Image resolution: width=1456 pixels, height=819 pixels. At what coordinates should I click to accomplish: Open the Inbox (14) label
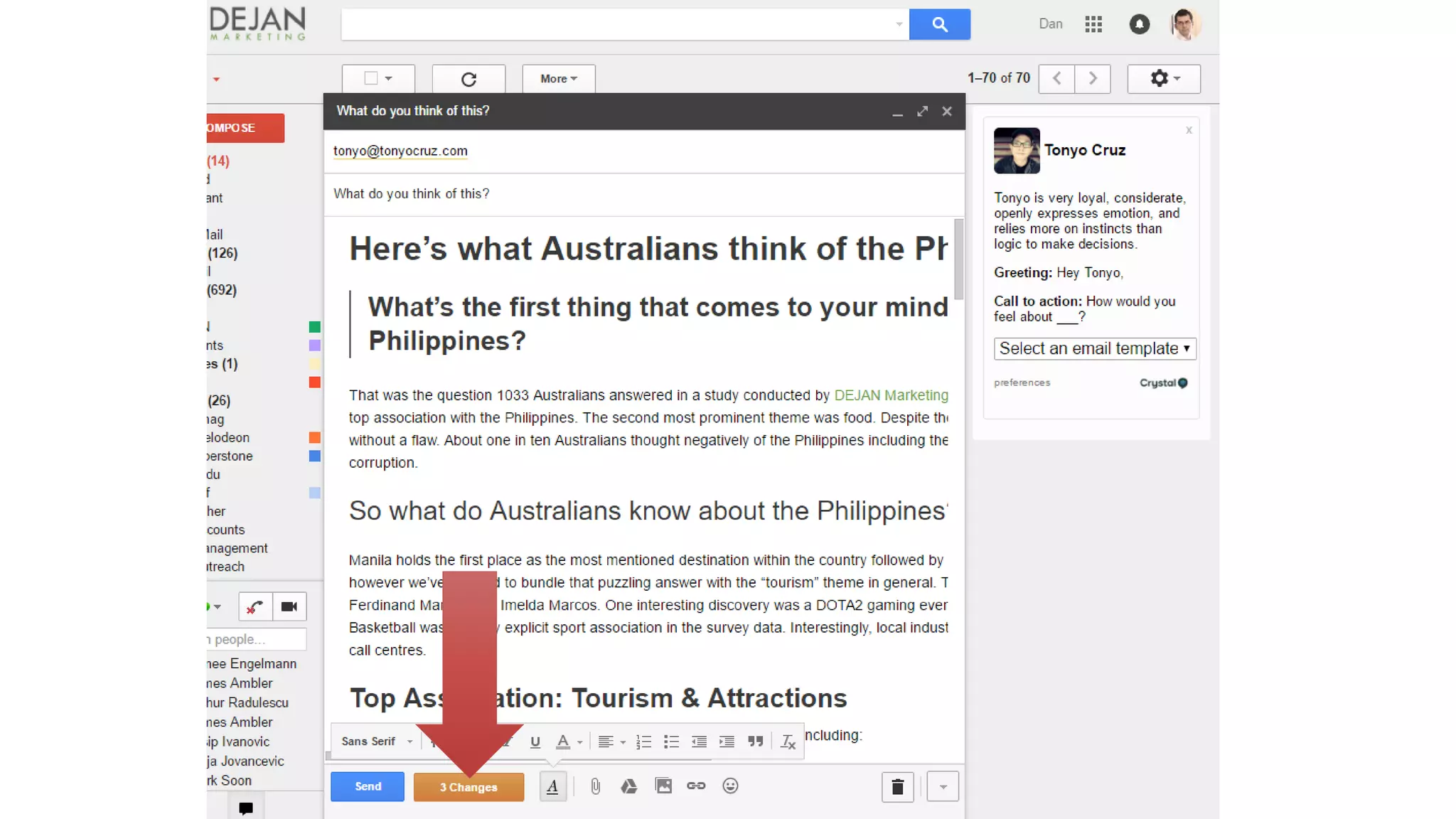(218, 161)
